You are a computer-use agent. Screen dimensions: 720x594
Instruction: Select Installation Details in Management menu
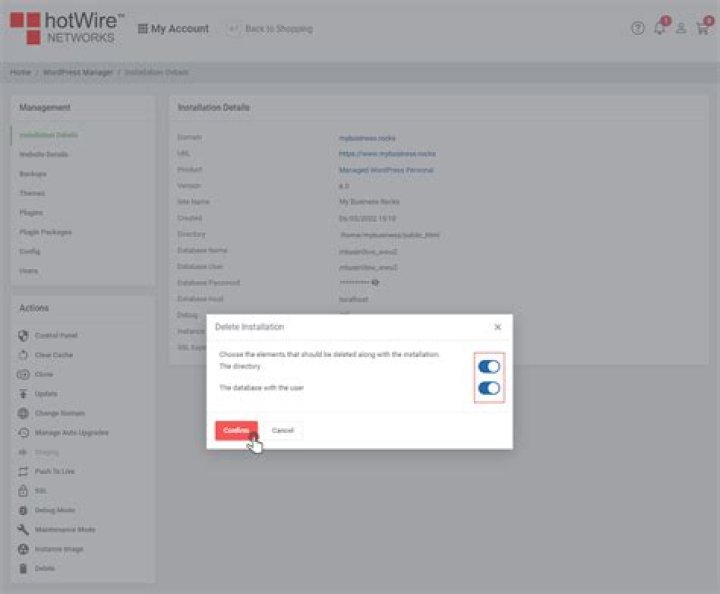coord(48,135)
